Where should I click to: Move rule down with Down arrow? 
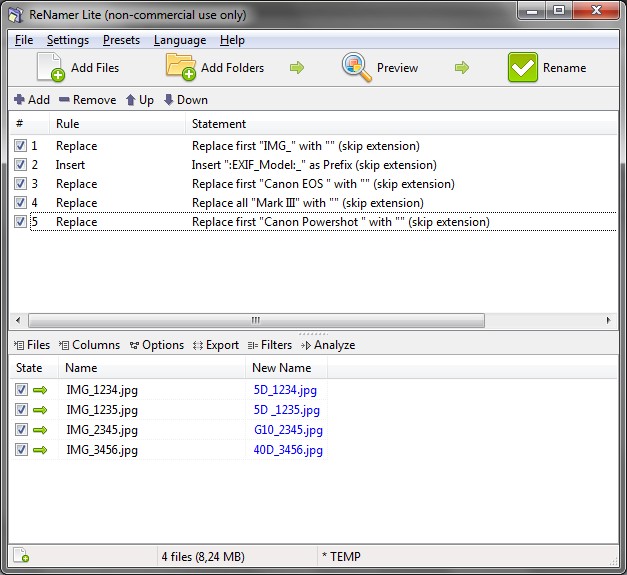[185, 100]
